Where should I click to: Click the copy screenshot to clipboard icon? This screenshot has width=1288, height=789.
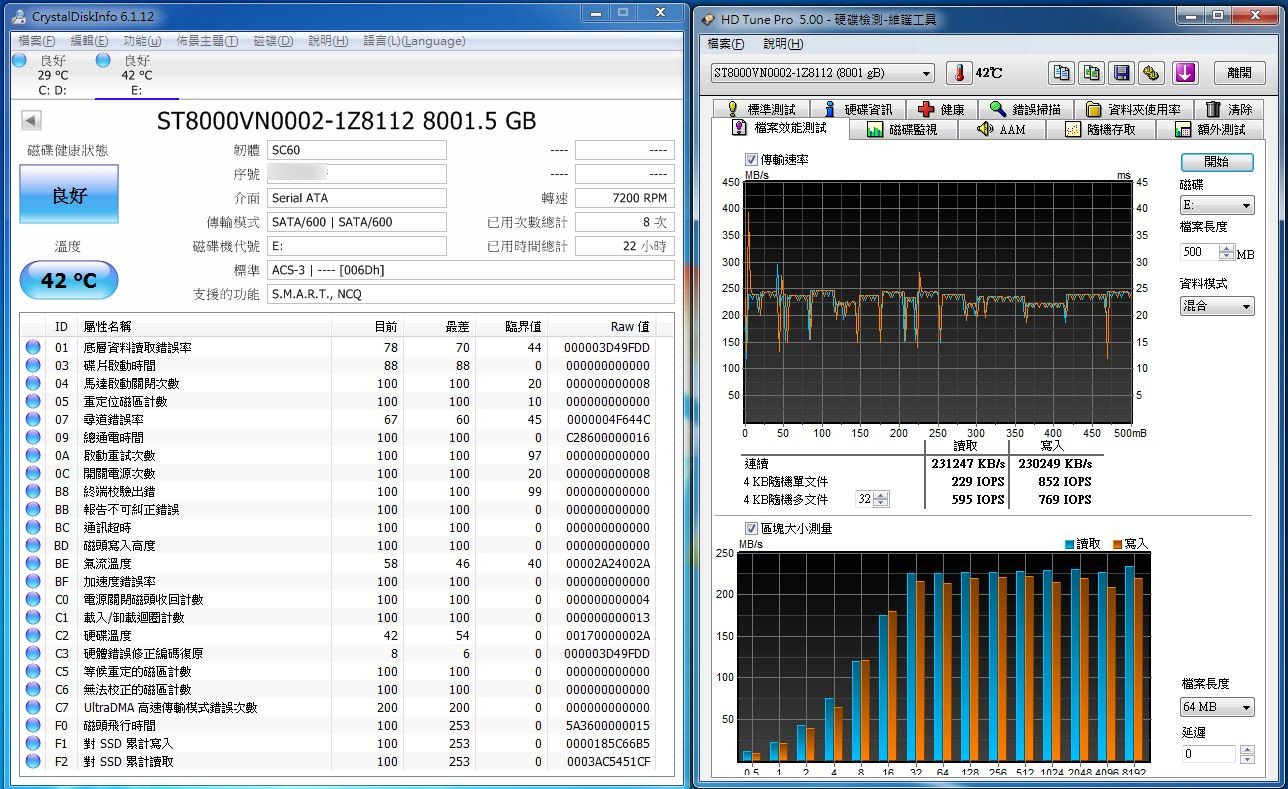[x=1092, y=73]
